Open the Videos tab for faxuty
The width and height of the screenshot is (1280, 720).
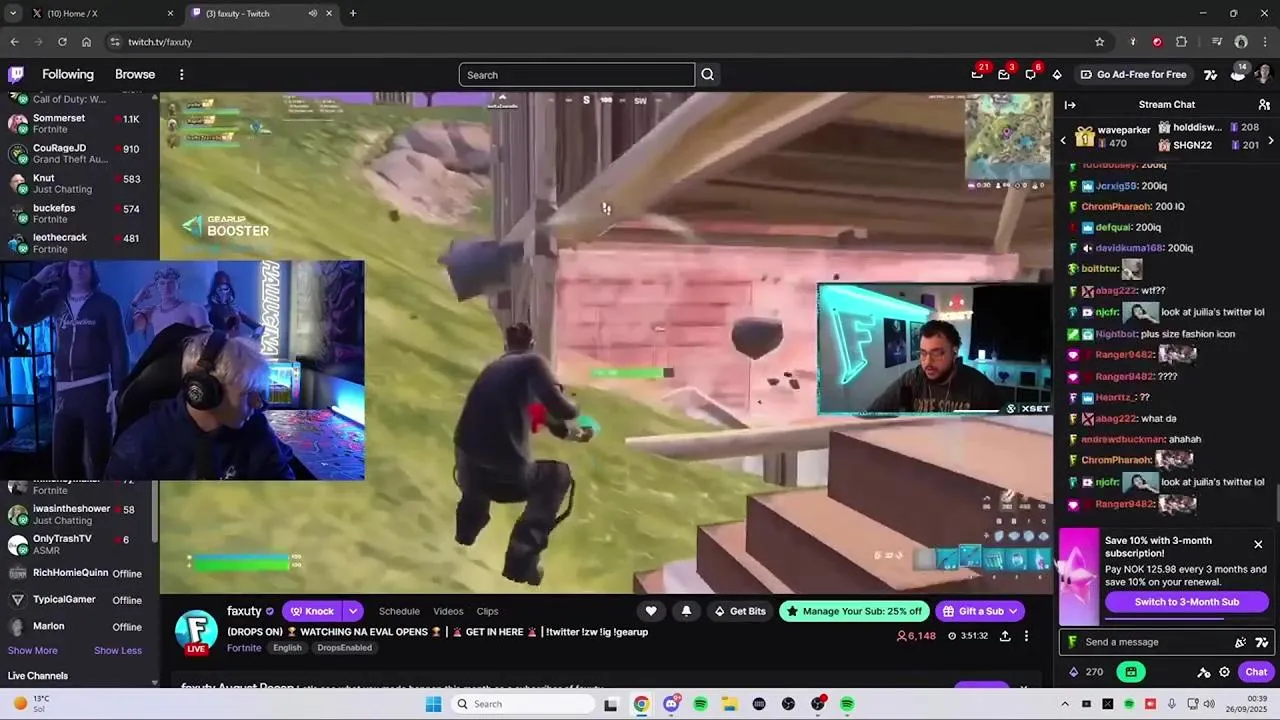tap(448, 611)
